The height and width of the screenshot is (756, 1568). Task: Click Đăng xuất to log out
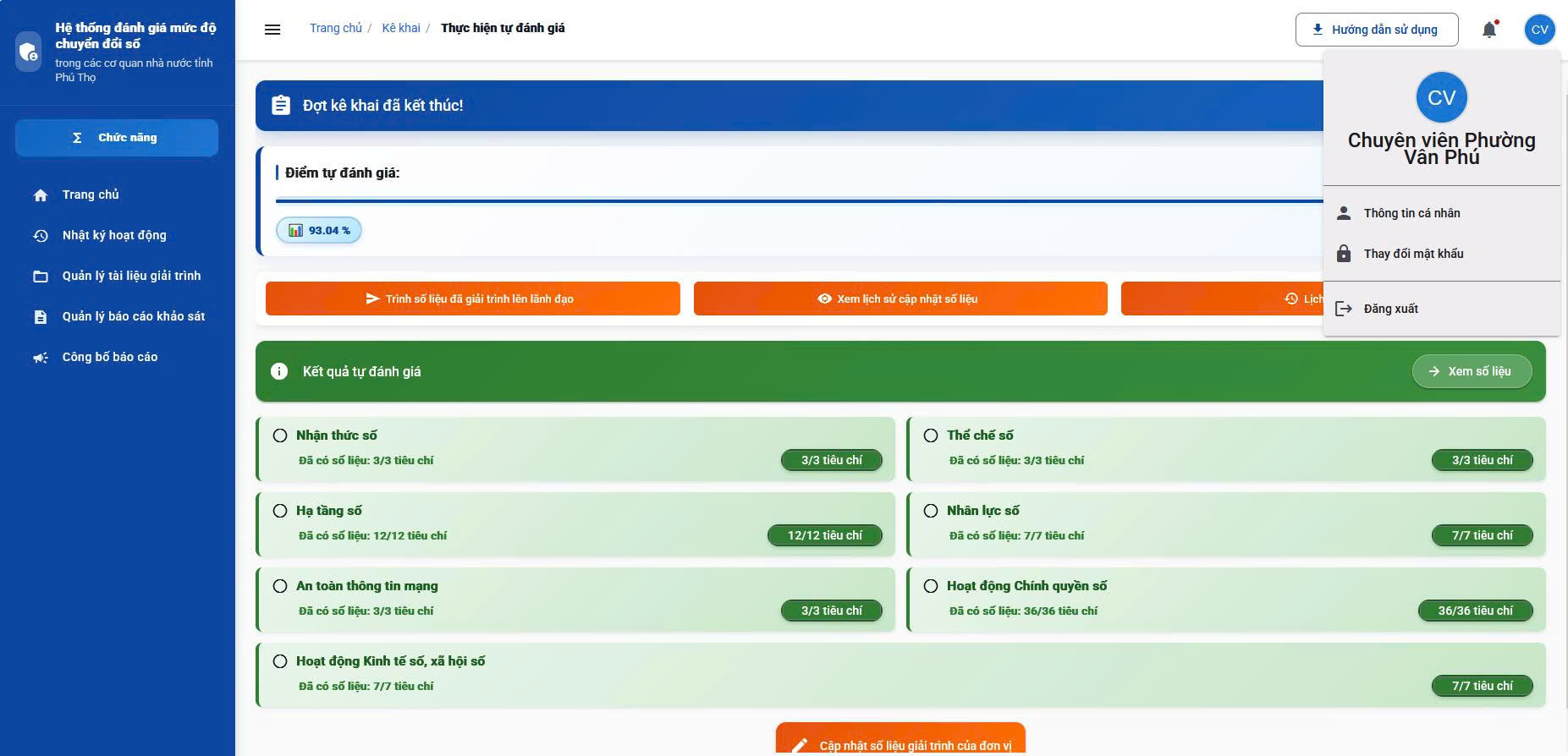[x=1390, y=309]
